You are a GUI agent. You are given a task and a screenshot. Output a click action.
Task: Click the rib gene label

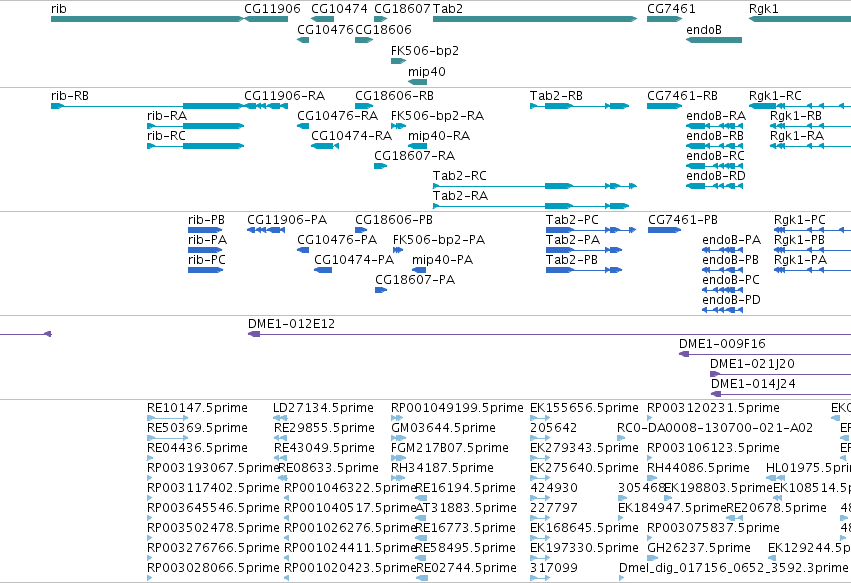point(59,9)
